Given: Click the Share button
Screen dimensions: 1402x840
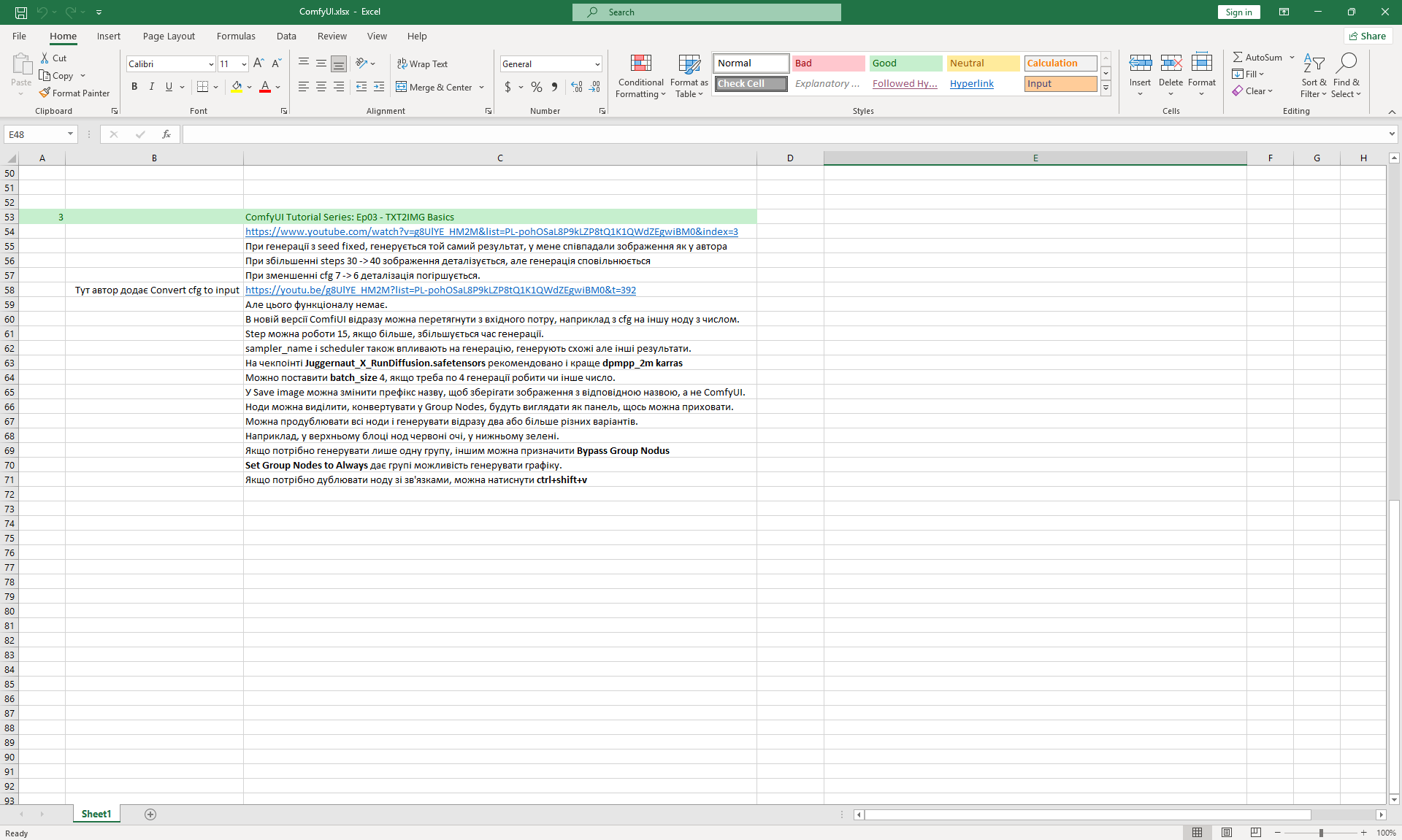Looking at the screenshot, I should pyautogui.click(x=1368, y=36).
